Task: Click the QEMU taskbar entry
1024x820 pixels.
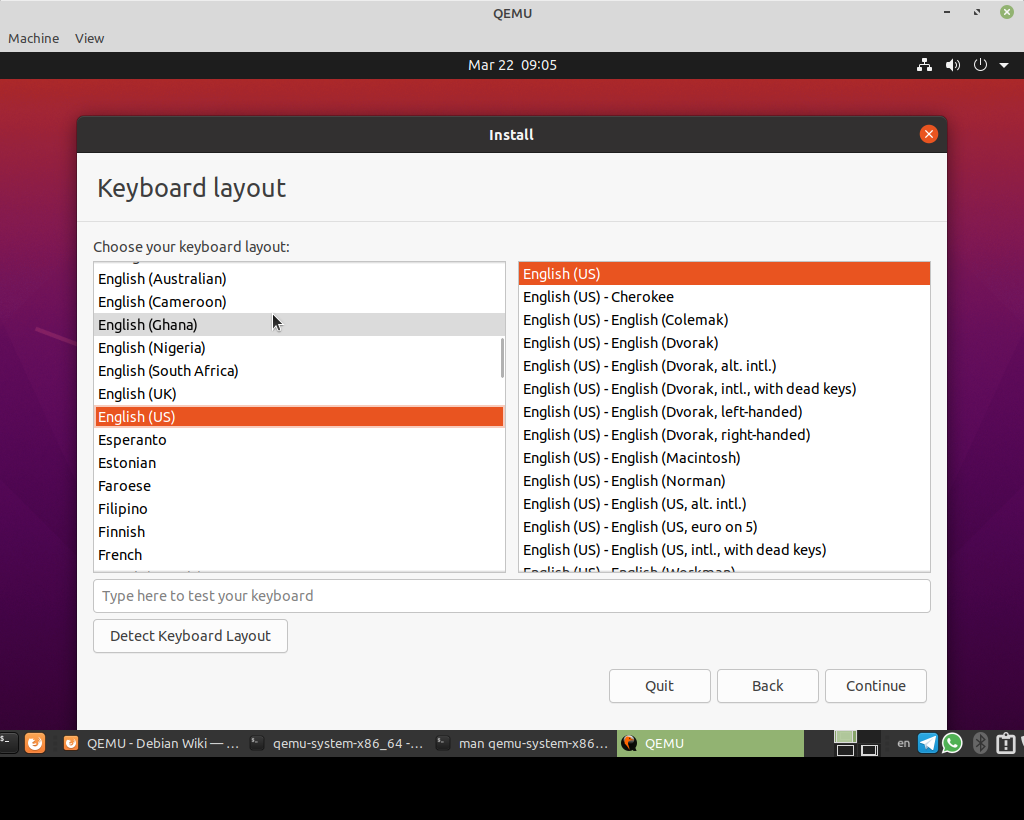Action: (x=711, y=743)
